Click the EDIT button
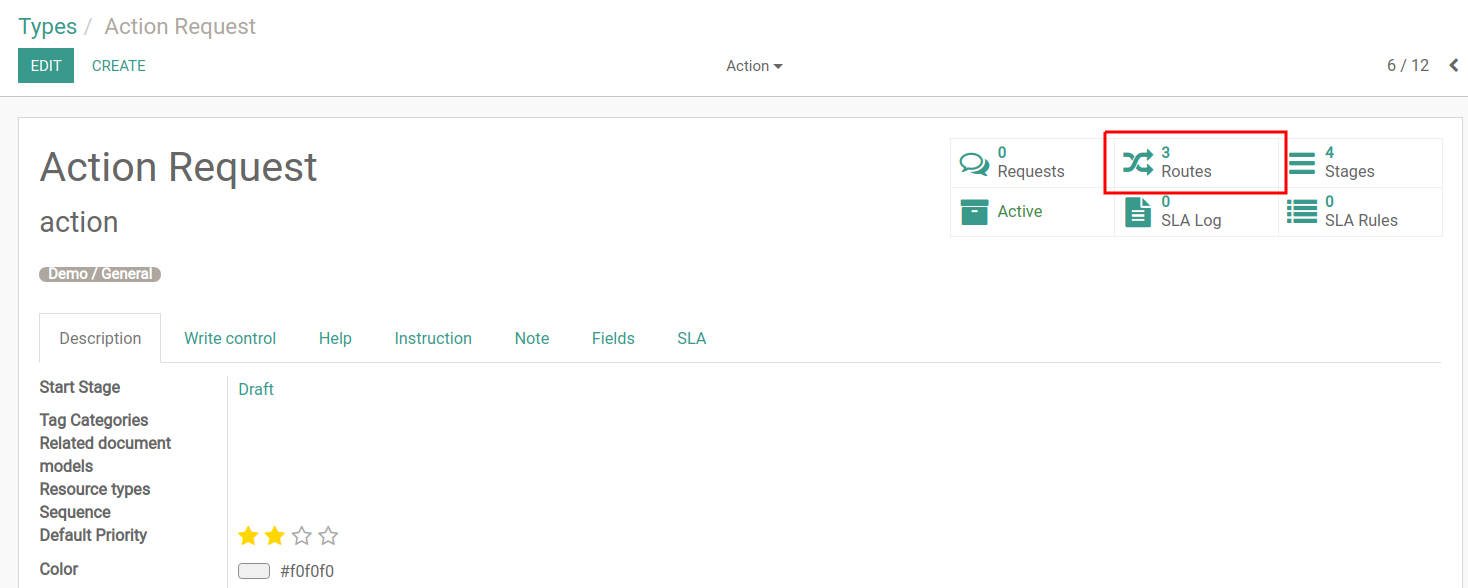The height and width of the screenshot is (588, 1468). pos(46,66)
